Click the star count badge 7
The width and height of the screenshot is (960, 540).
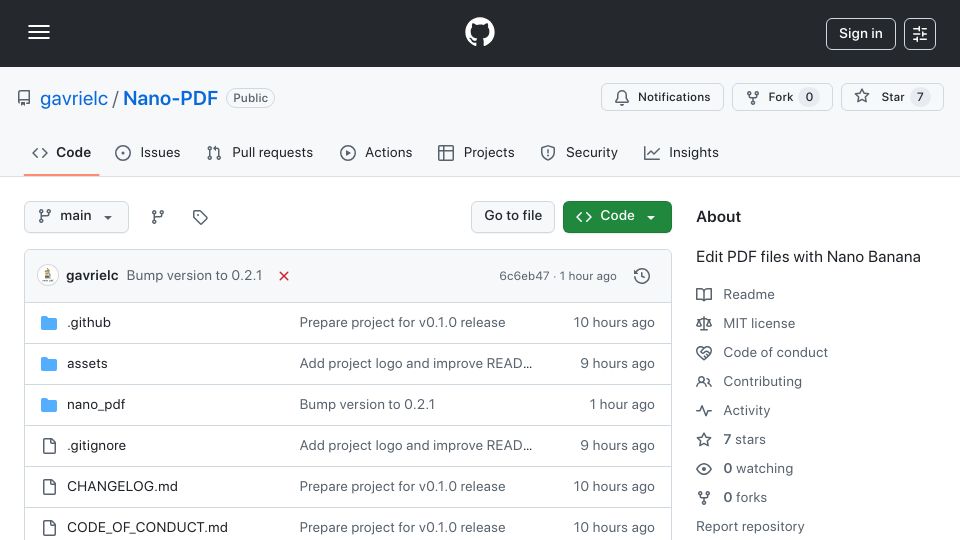coord(920,97)
